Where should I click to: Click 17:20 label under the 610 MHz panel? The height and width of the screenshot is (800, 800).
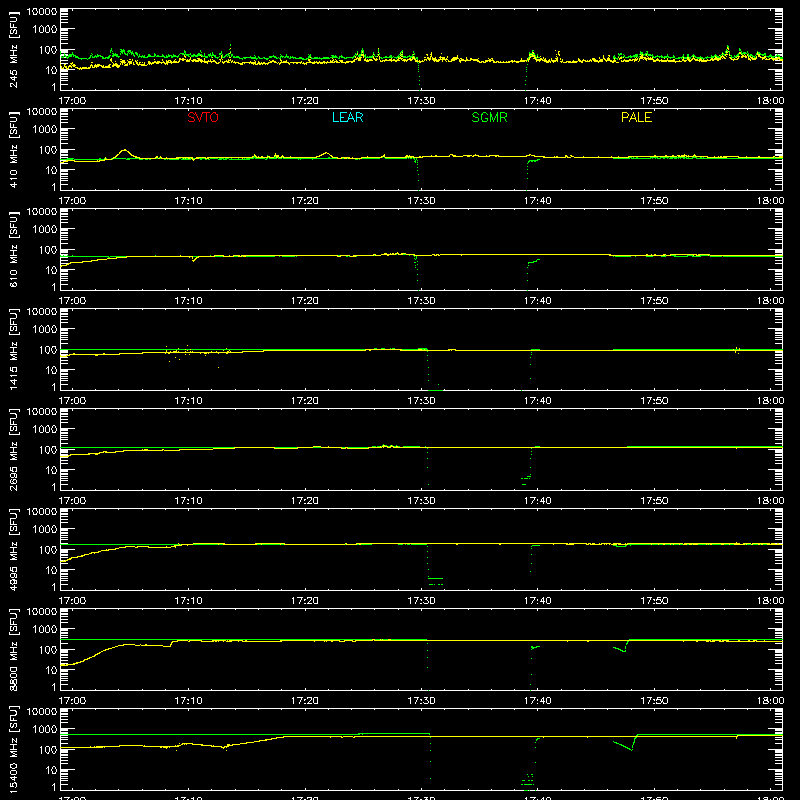coord(305,301)
